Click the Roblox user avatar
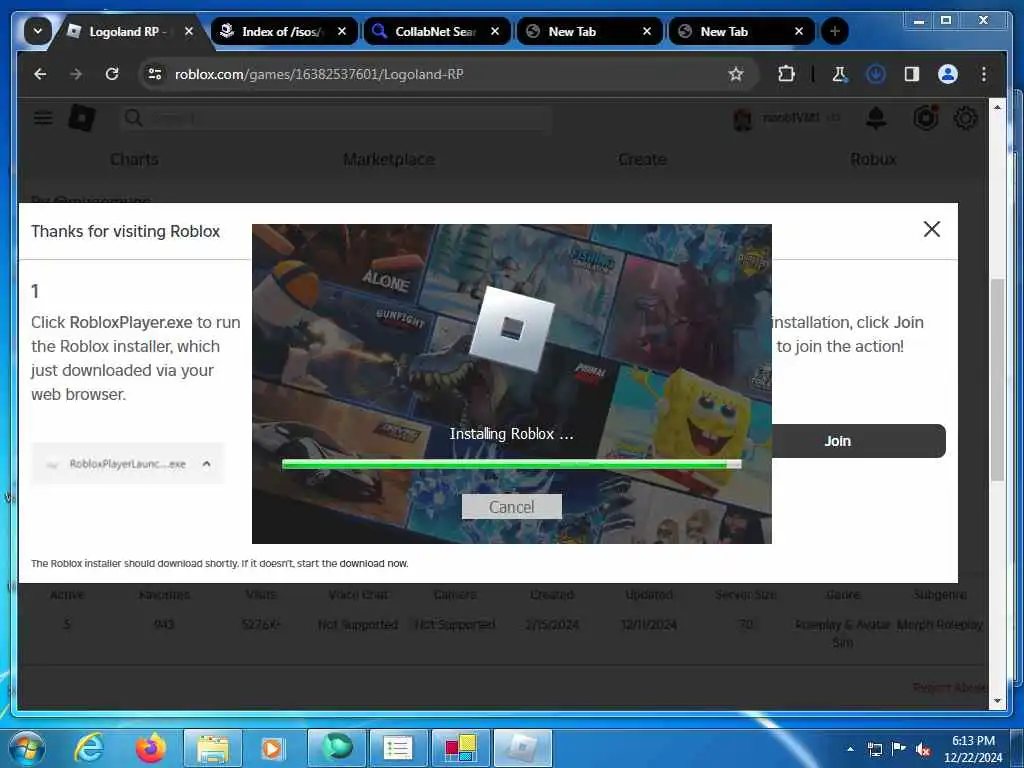 pos(743,119)
